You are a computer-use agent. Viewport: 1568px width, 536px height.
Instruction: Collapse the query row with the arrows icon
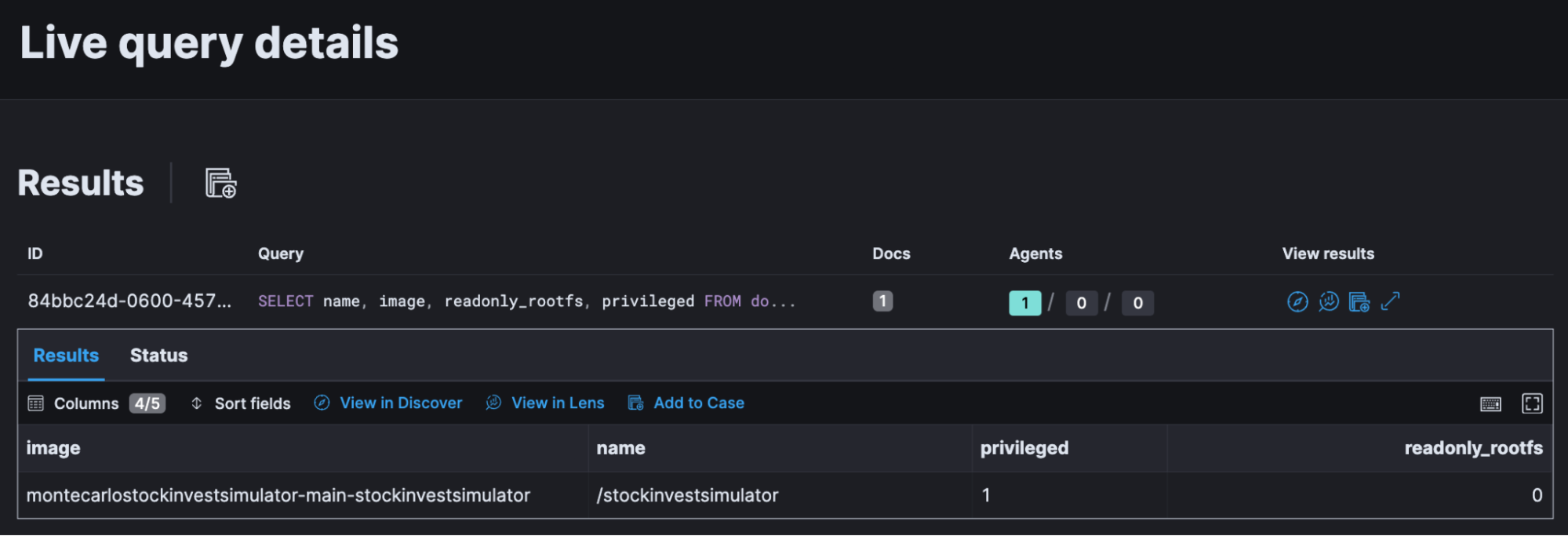pyautogui.click(x=1390, y=301)
